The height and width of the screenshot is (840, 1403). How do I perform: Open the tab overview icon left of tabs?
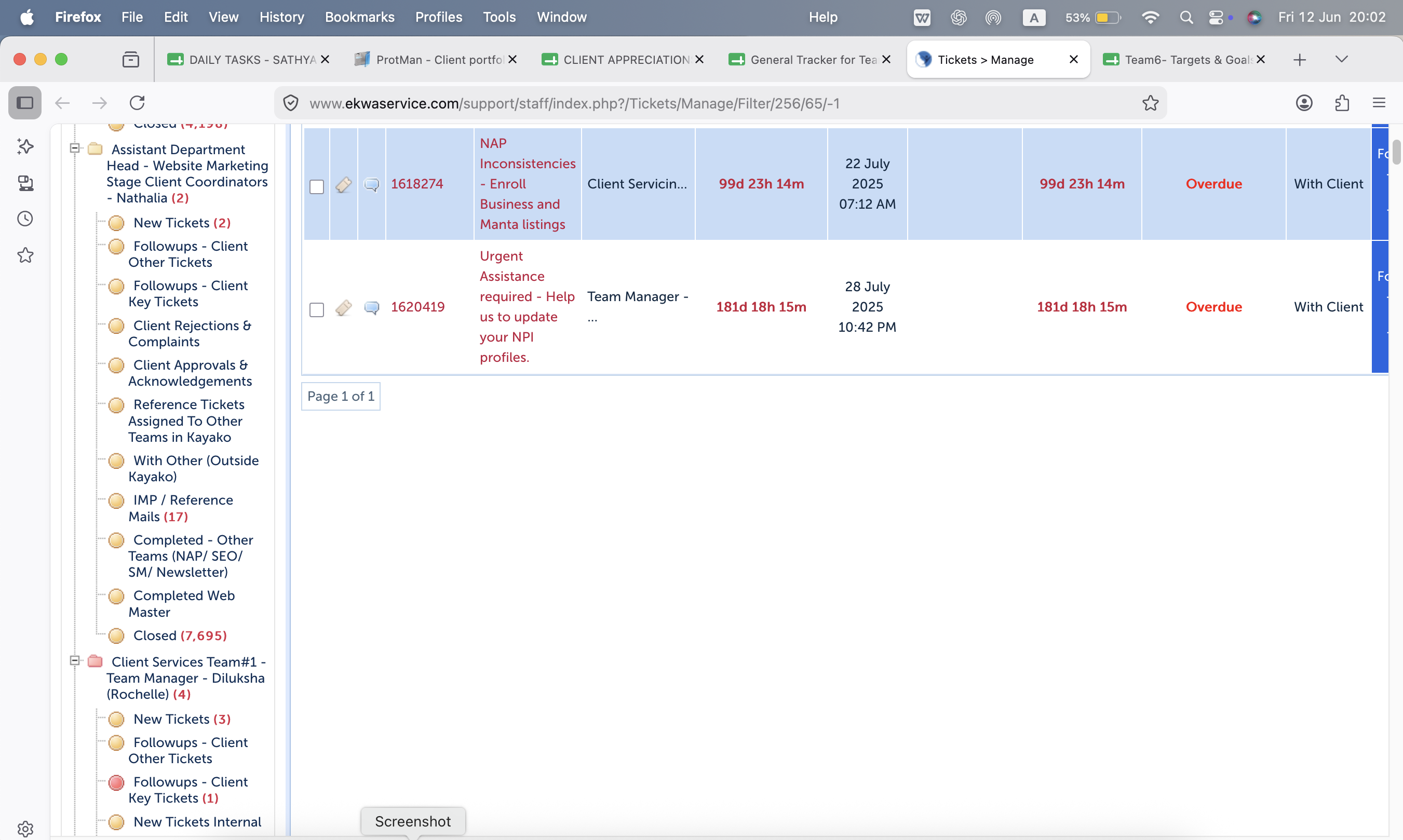pos(131,59)
